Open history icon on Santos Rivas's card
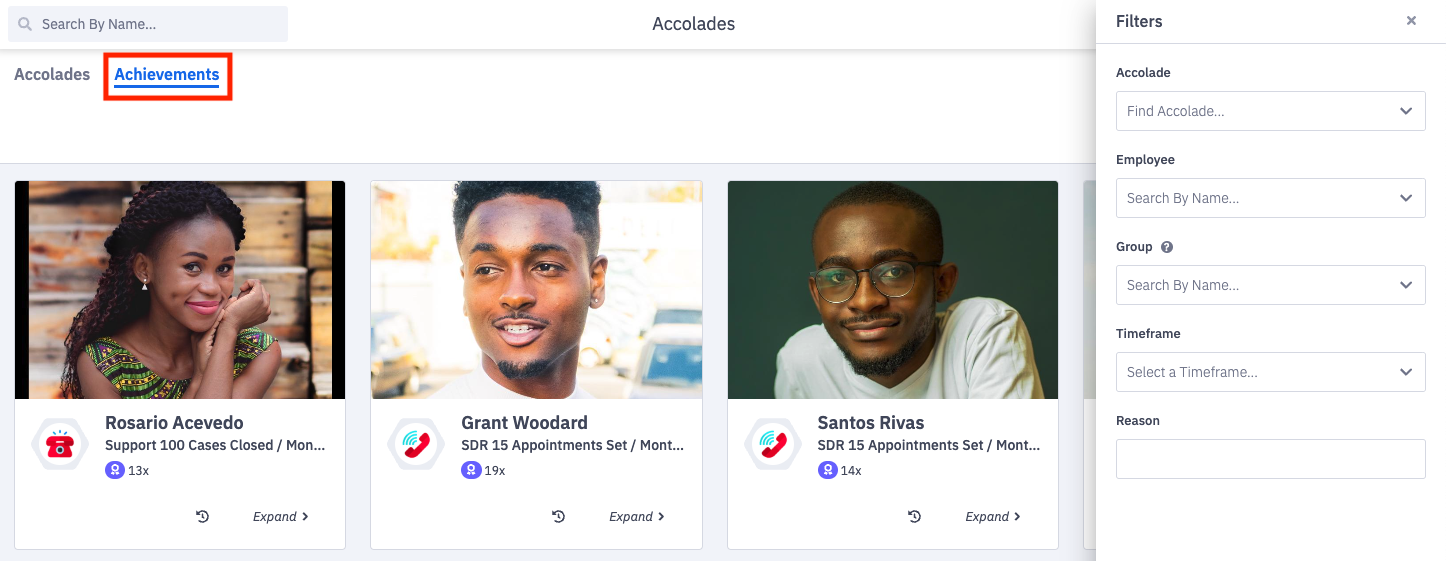Viewport: 1446px width, 561px height. (x=914, y=517)
